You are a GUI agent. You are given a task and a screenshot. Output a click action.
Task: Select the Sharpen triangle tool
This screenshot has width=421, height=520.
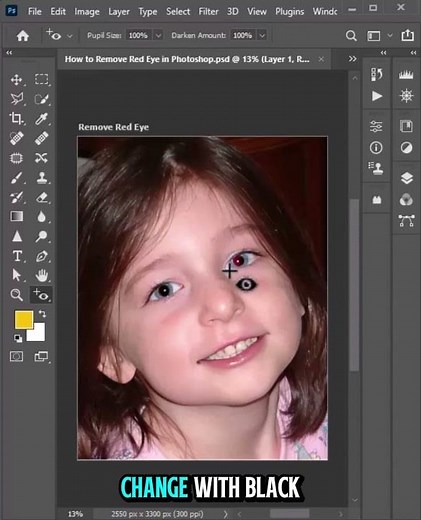pos(16,236)
